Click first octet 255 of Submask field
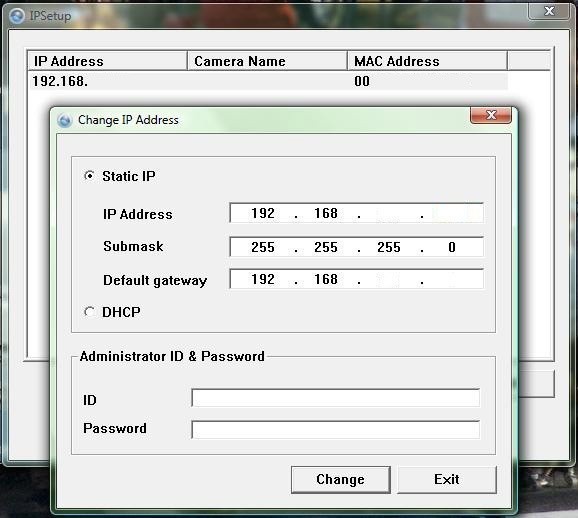 pyautogui.click(x=263, y=247)
